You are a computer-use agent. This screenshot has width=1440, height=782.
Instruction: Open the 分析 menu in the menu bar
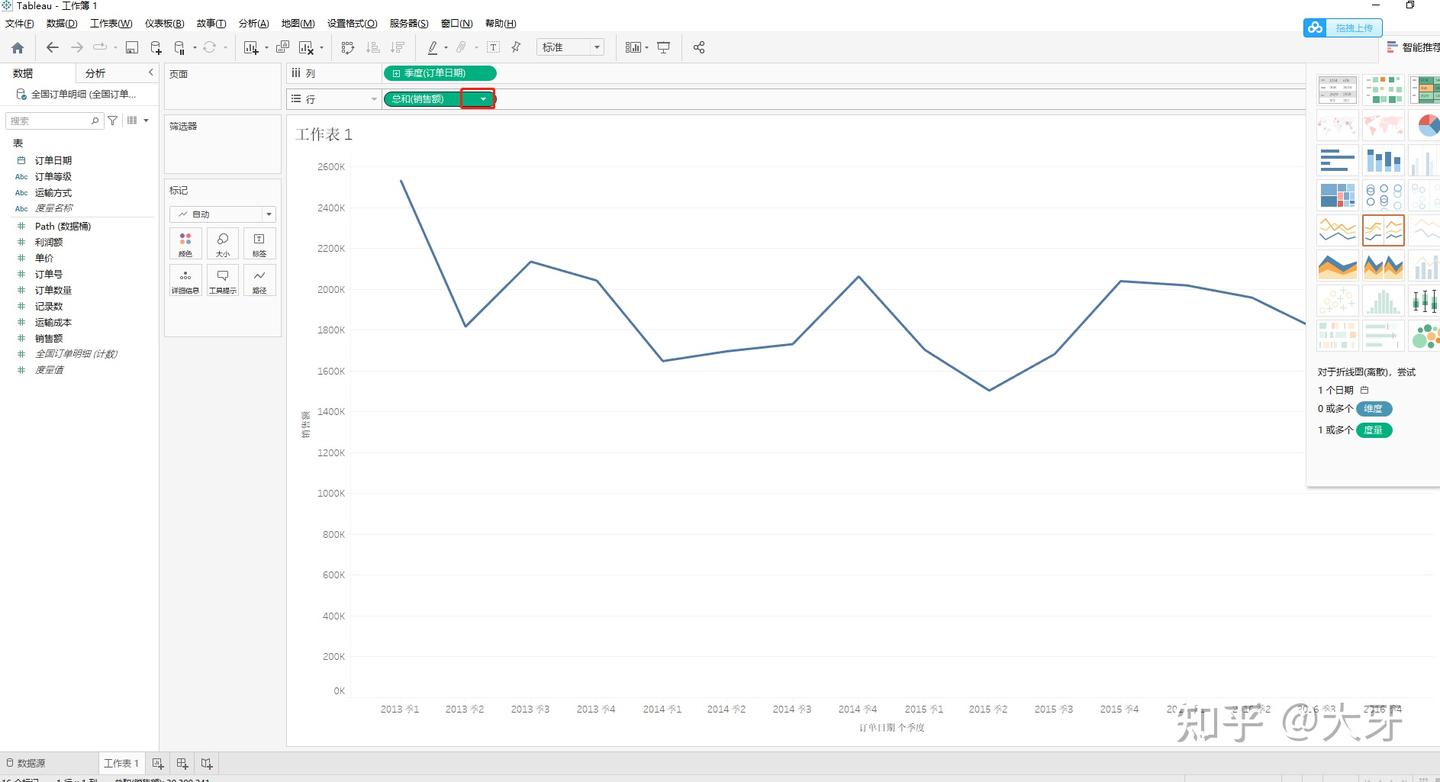(x=254, y=23)
